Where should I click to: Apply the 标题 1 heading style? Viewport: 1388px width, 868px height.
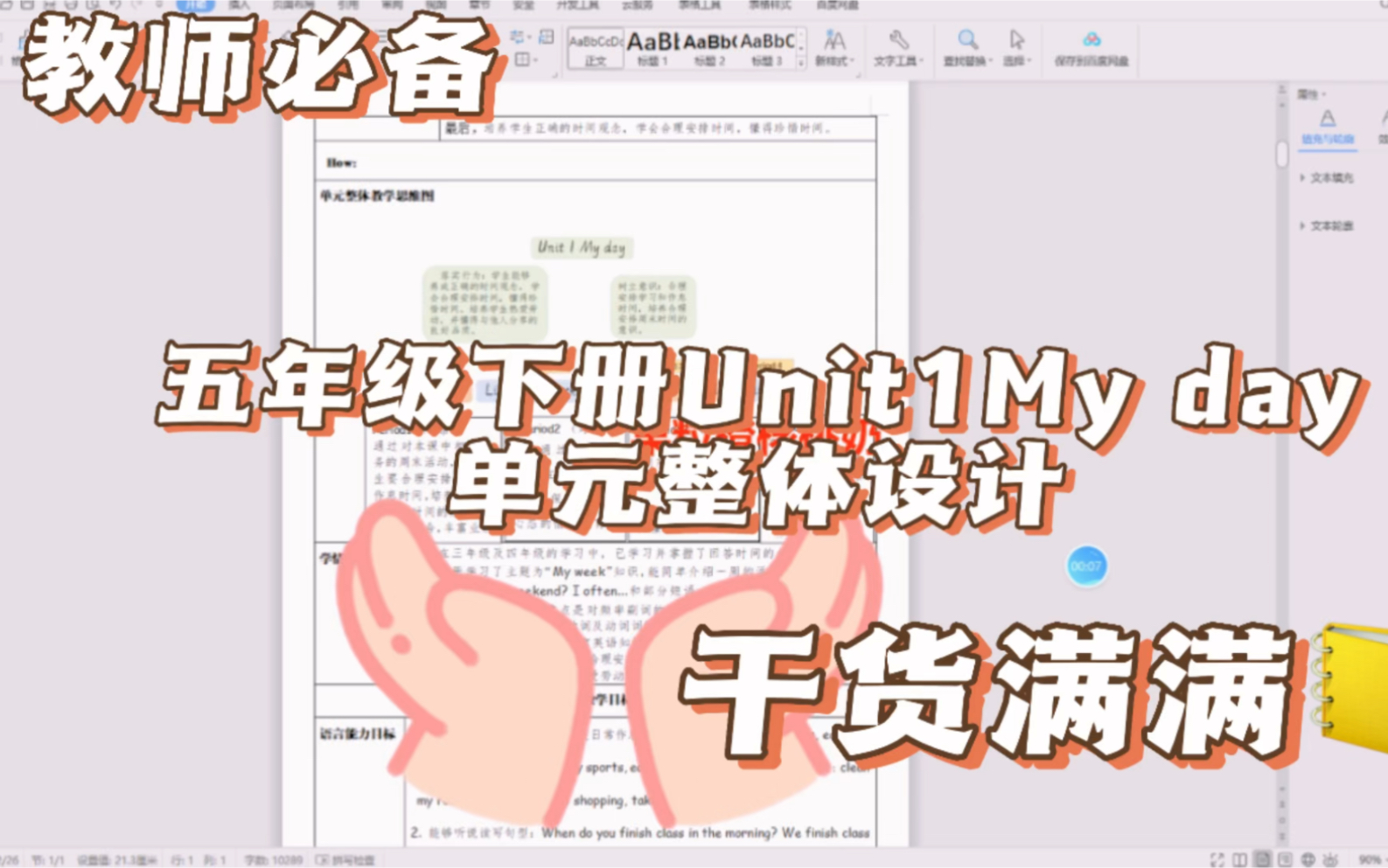(x=652, y=49)
